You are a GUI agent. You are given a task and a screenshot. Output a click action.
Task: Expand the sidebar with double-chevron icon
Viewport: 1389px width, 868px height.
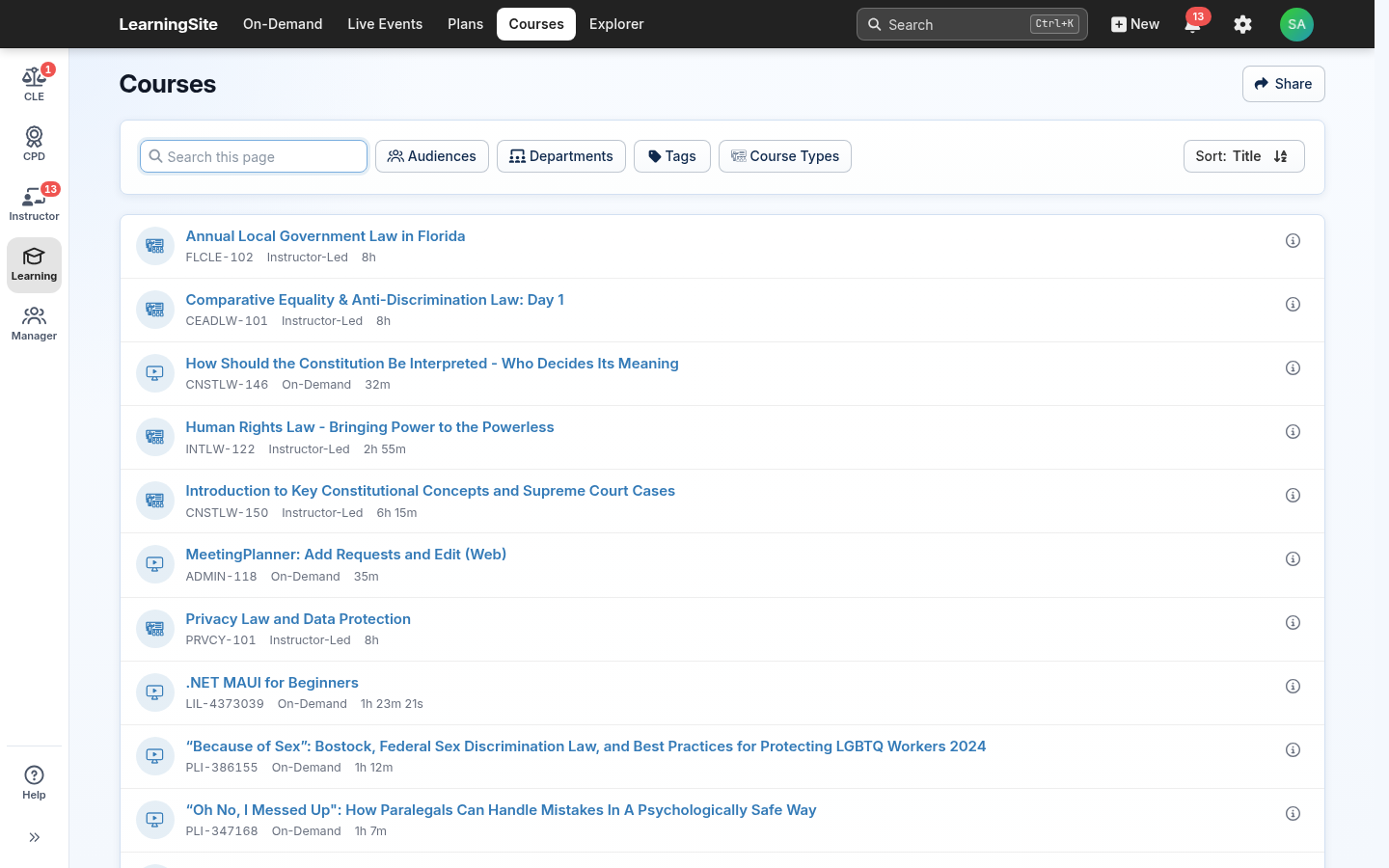[34, 837]
